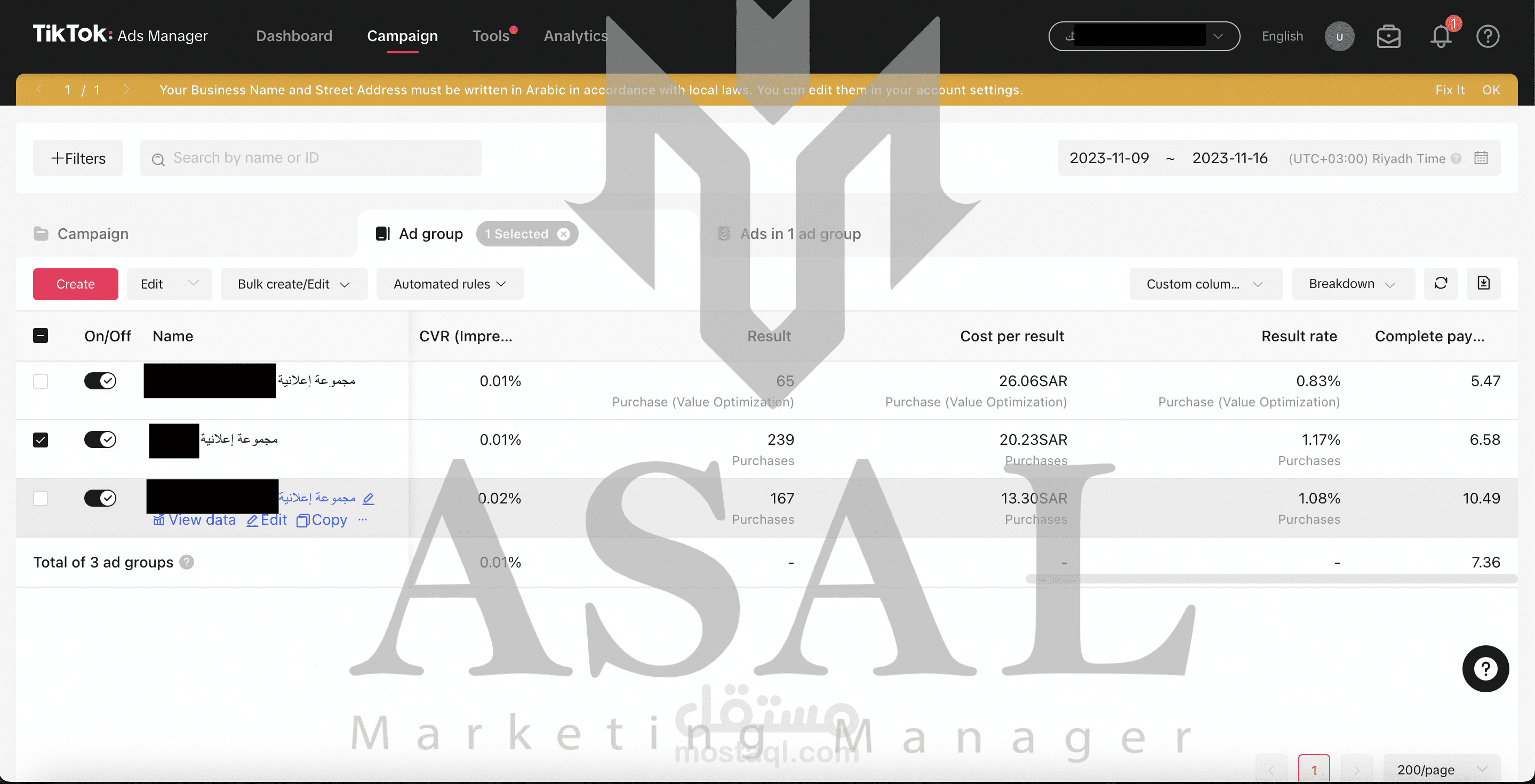Open the Campaign level tab
This screenshot has width=1535, height=784.
click(x=92, y=234)
